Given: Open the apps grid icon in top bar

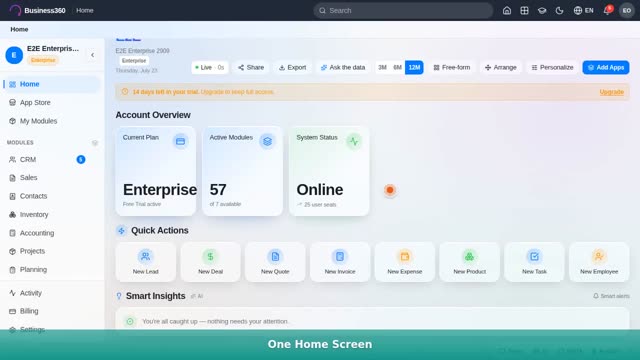Looking at the screenshot, I should pyautogui.click(x=524, y=11).
